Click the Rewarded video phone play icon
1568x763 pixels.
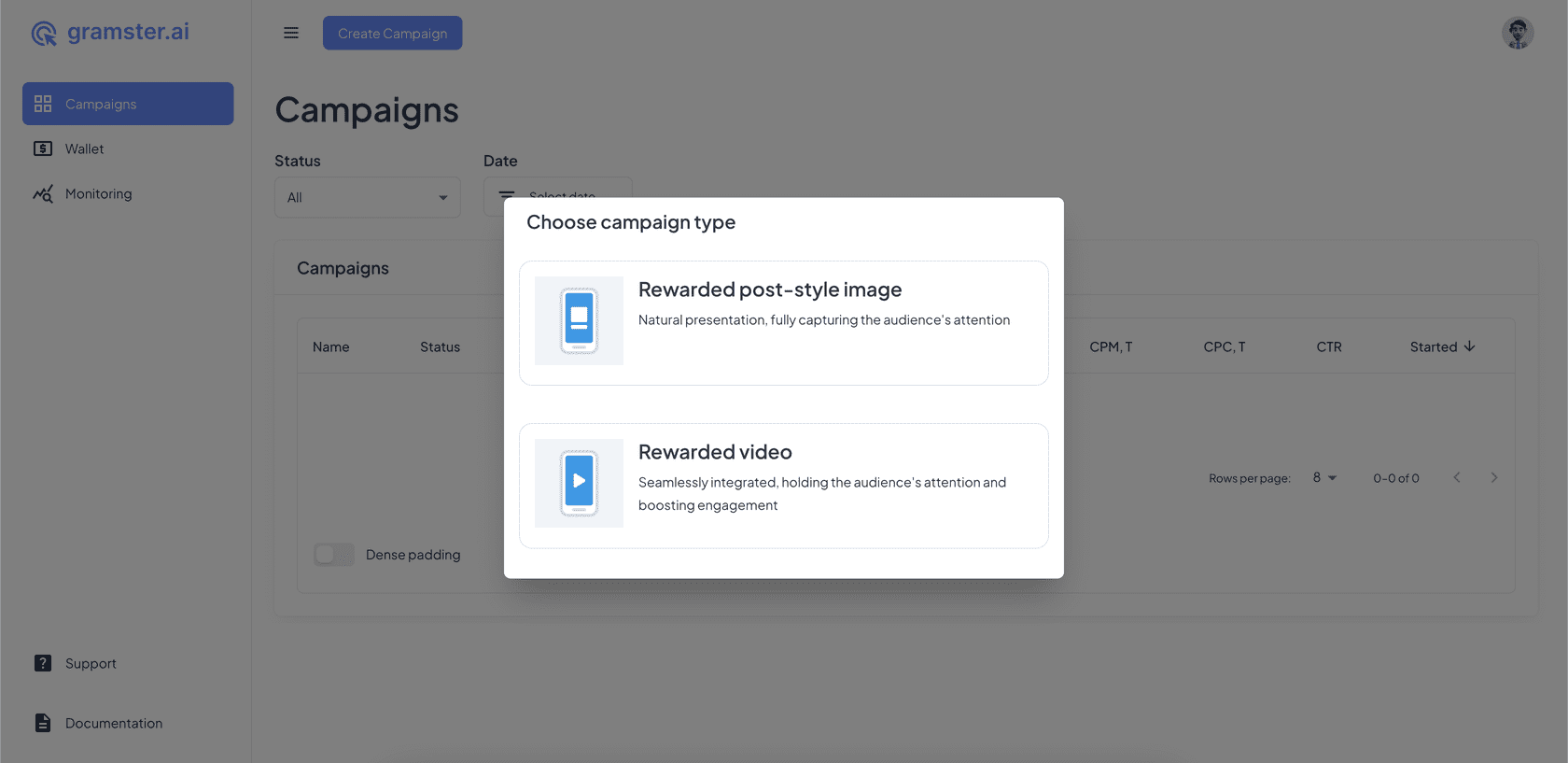(579, 483)
